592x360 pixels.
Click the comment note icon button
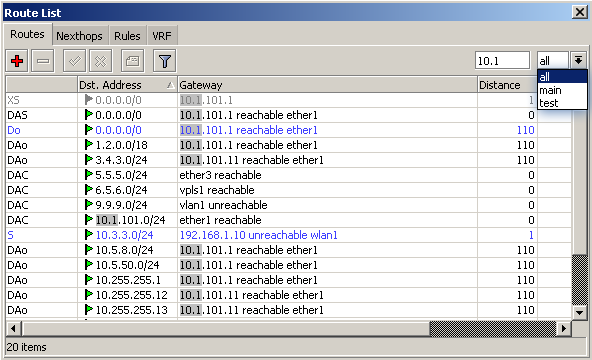[x=132, y=61]
